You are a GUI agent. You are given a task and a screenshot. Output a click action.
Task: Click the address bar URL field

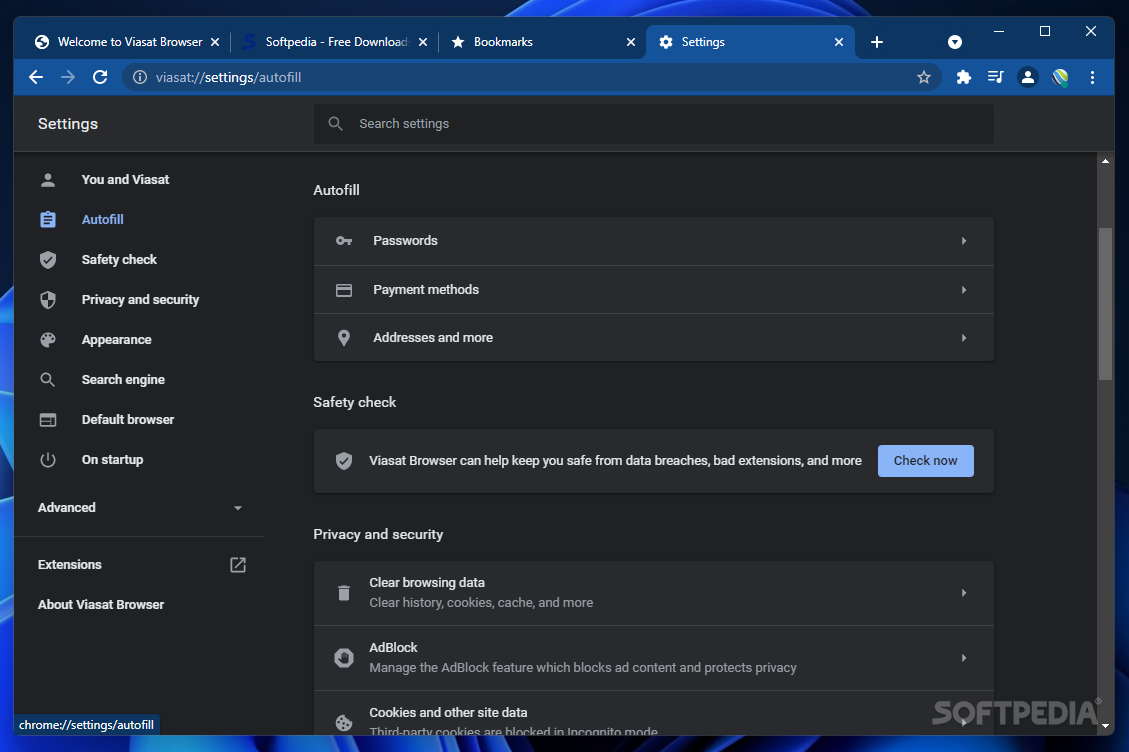coord(531,77)
